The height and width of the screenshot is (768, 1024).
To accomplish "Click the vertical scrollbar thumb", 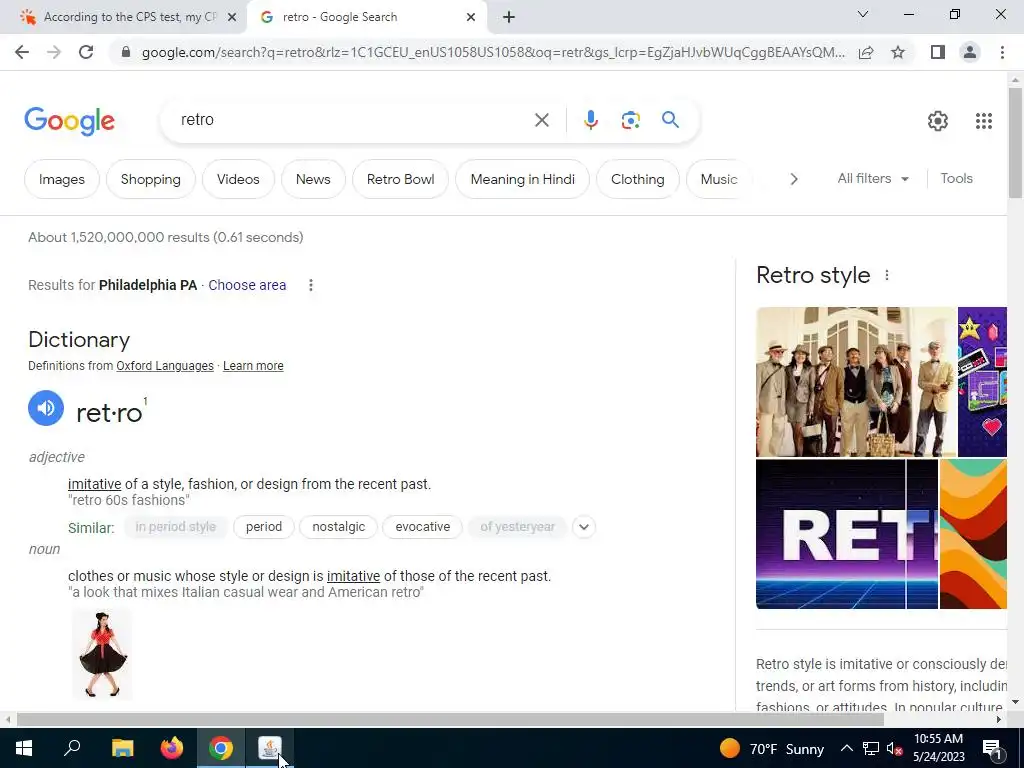I will pyautogui.click(x=1015, y=142).
